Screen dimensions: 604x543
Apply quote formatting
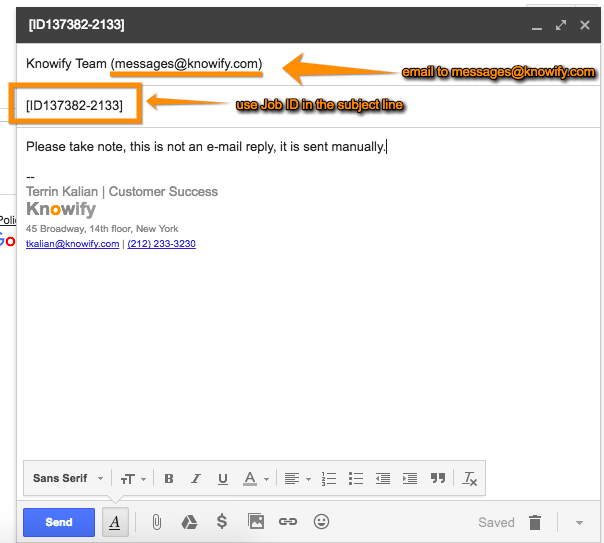pyautogui.click(x=438, y=478)
